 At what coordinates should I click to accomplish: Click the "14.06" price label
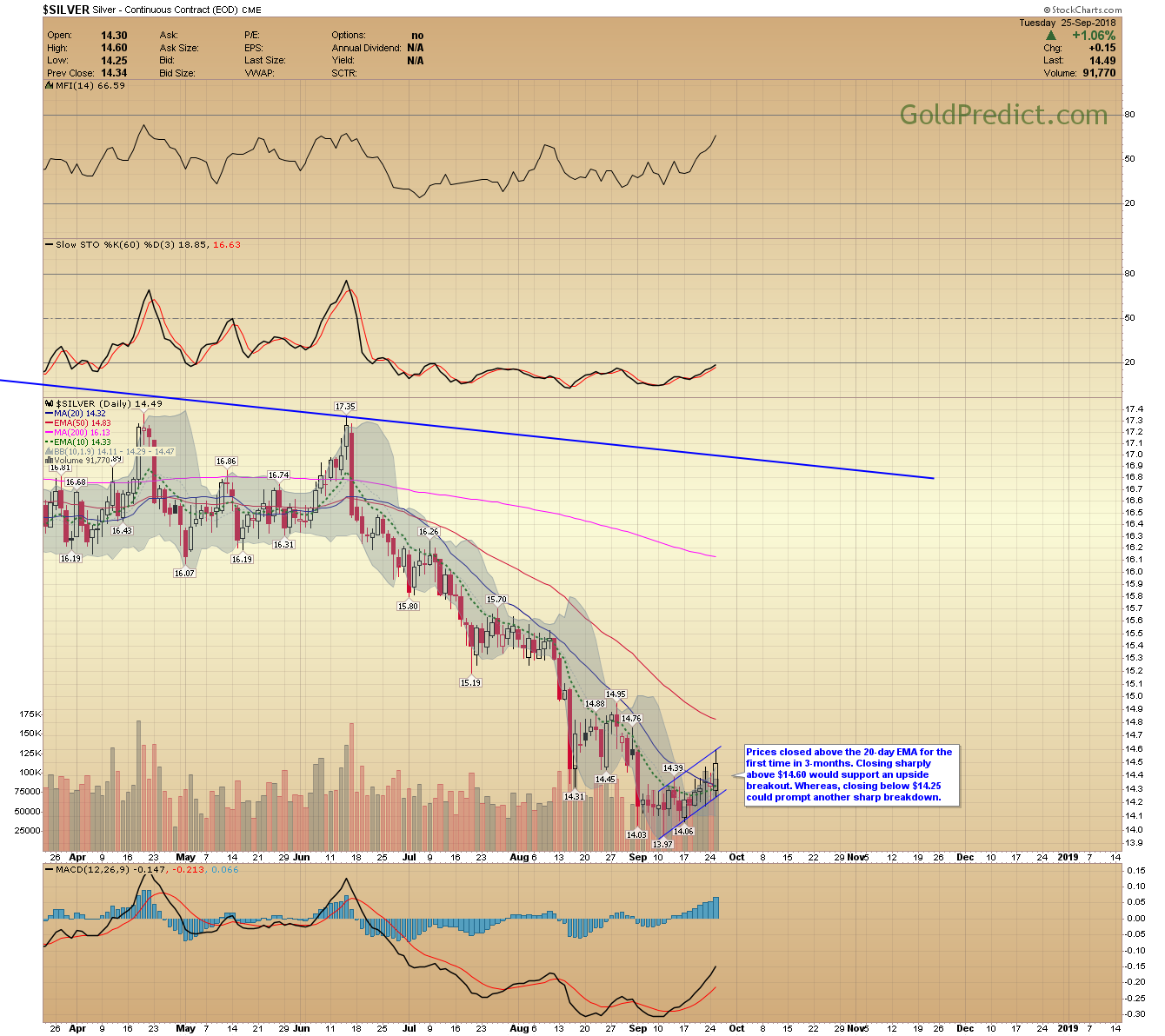coord(683,832)
